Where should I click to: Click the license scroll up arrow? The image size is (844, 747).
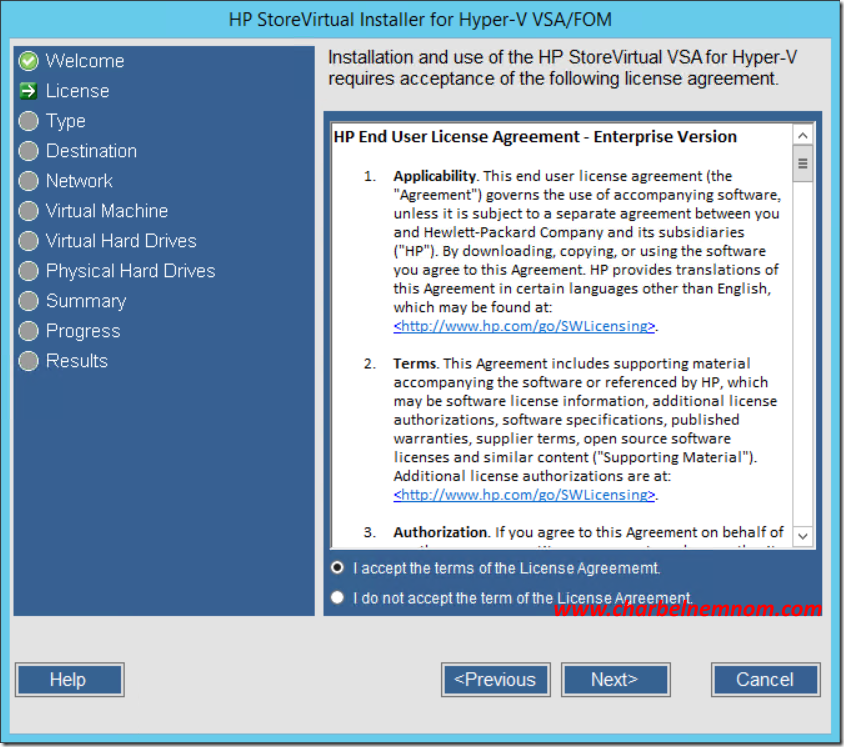point(803,136)
